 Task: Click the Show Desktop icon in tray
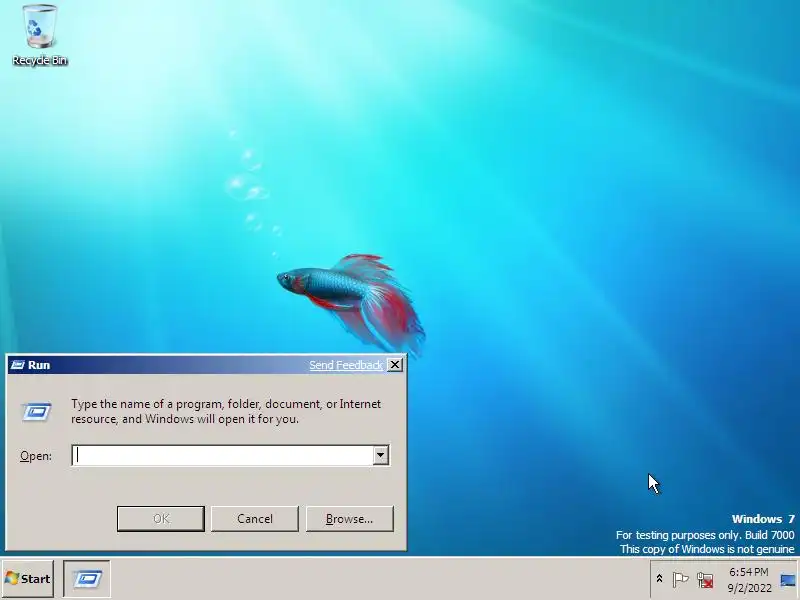tap(788, 580)
